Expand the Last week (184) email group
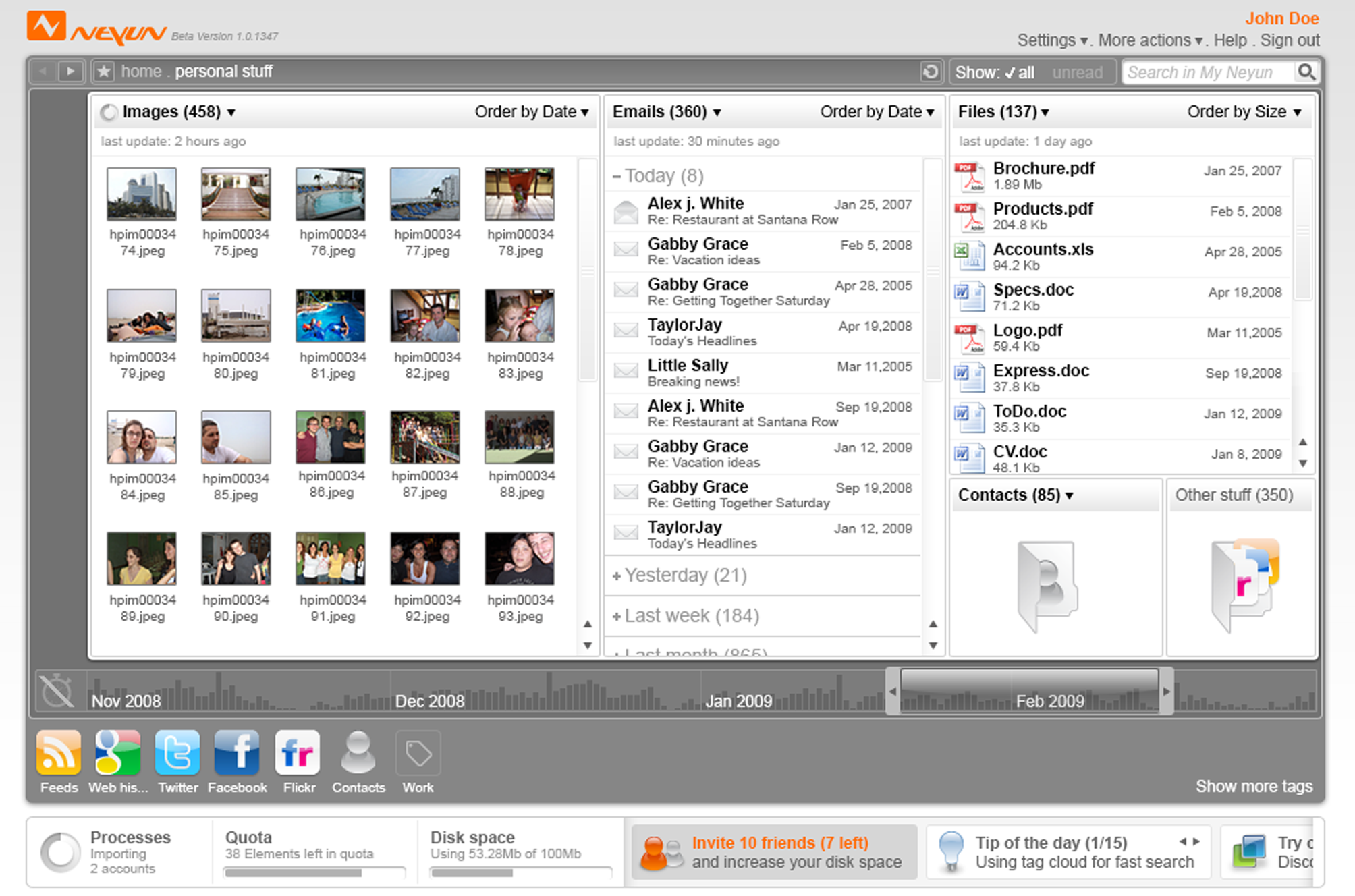Image resolution: width=1355 pixels, height=896 pixels. [x=616, y=616]
